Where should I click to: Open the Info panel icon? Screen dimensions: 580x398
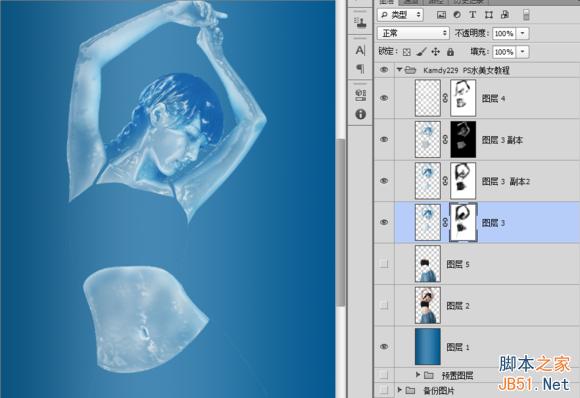point(360,114)
